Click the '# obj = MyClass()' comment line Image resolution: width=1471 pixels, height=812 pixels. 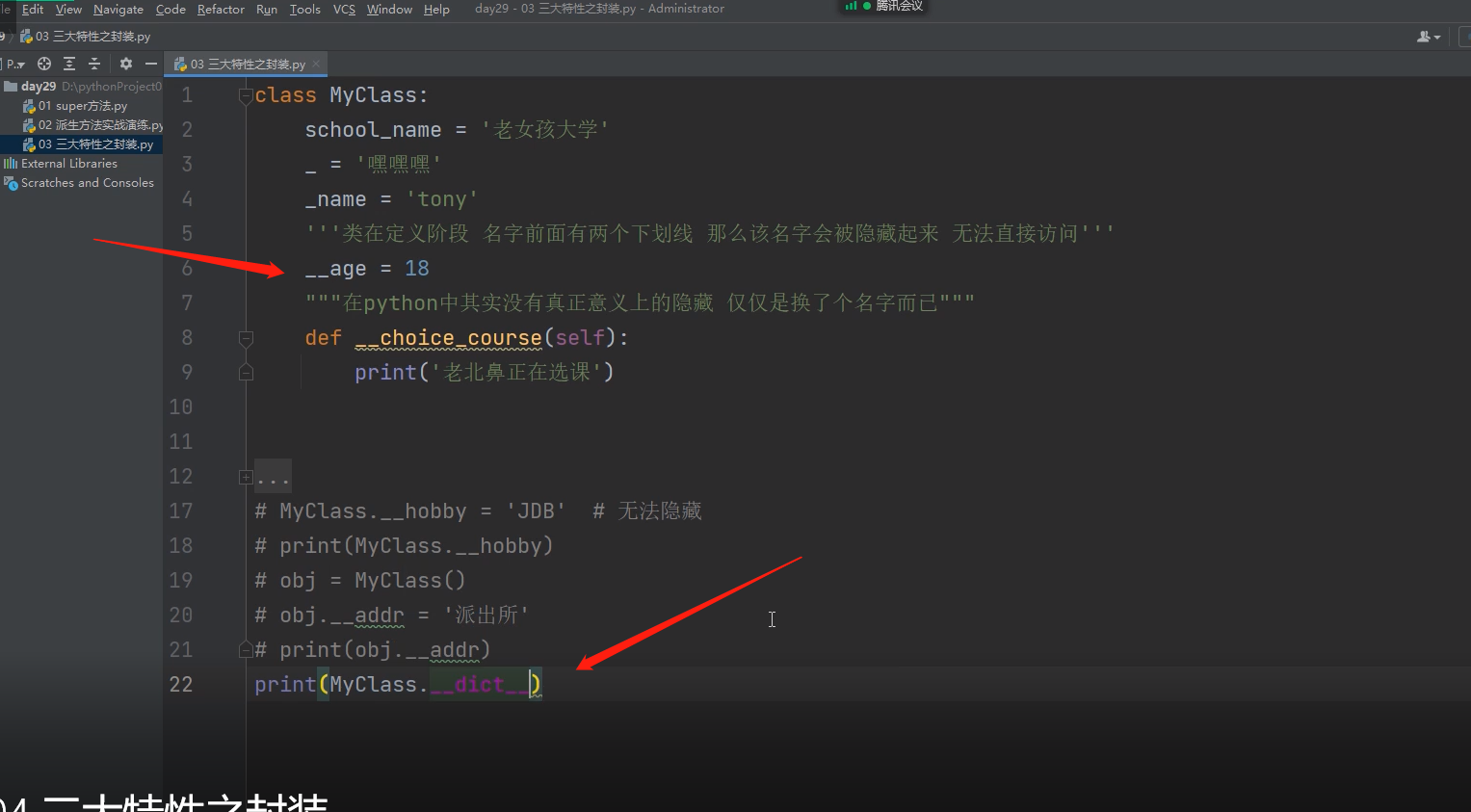(x=360, y=581)
